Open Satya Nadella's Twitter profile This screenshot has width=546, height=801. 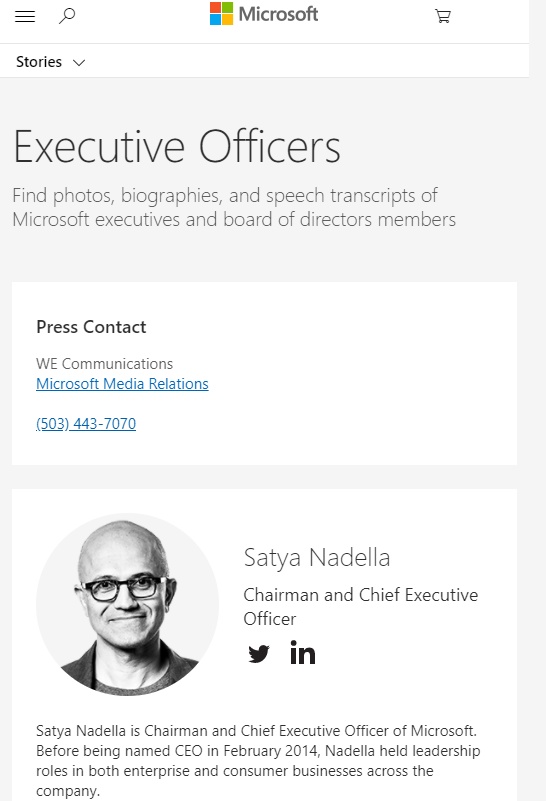click(259, 653)
